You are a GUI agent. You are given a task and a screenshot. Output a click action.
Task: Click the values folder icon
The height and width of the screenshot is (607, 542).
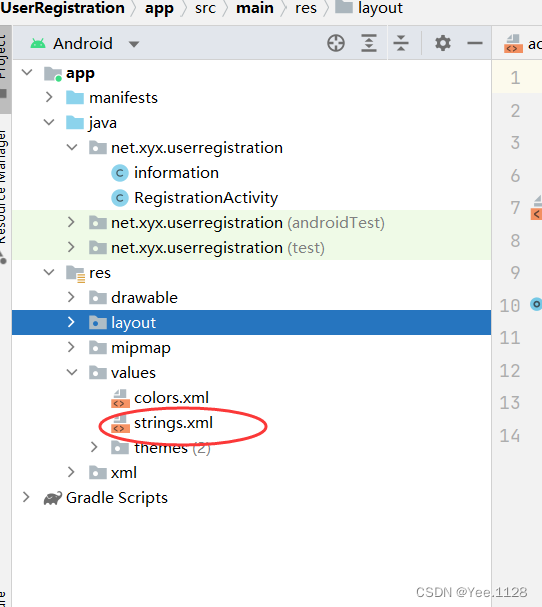[98, 372]
